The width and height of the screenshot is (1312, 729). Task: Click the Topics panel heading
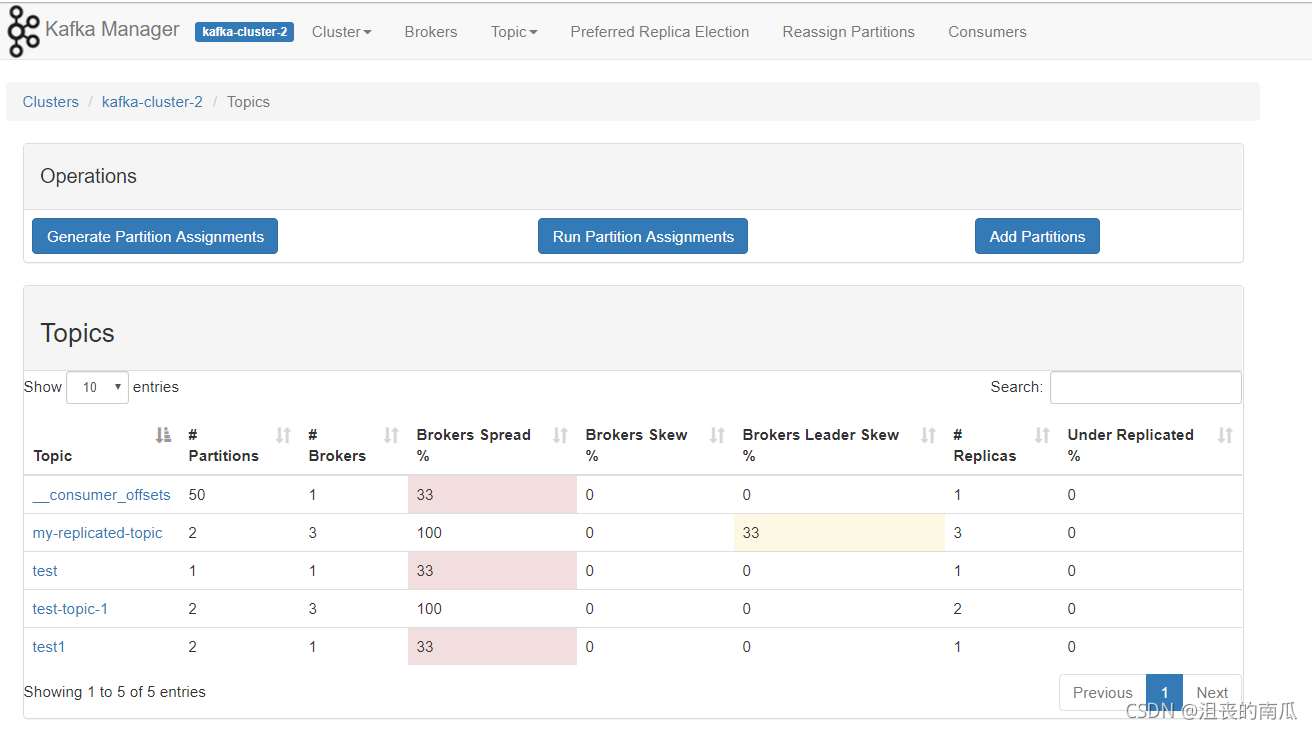coord(78,333)
